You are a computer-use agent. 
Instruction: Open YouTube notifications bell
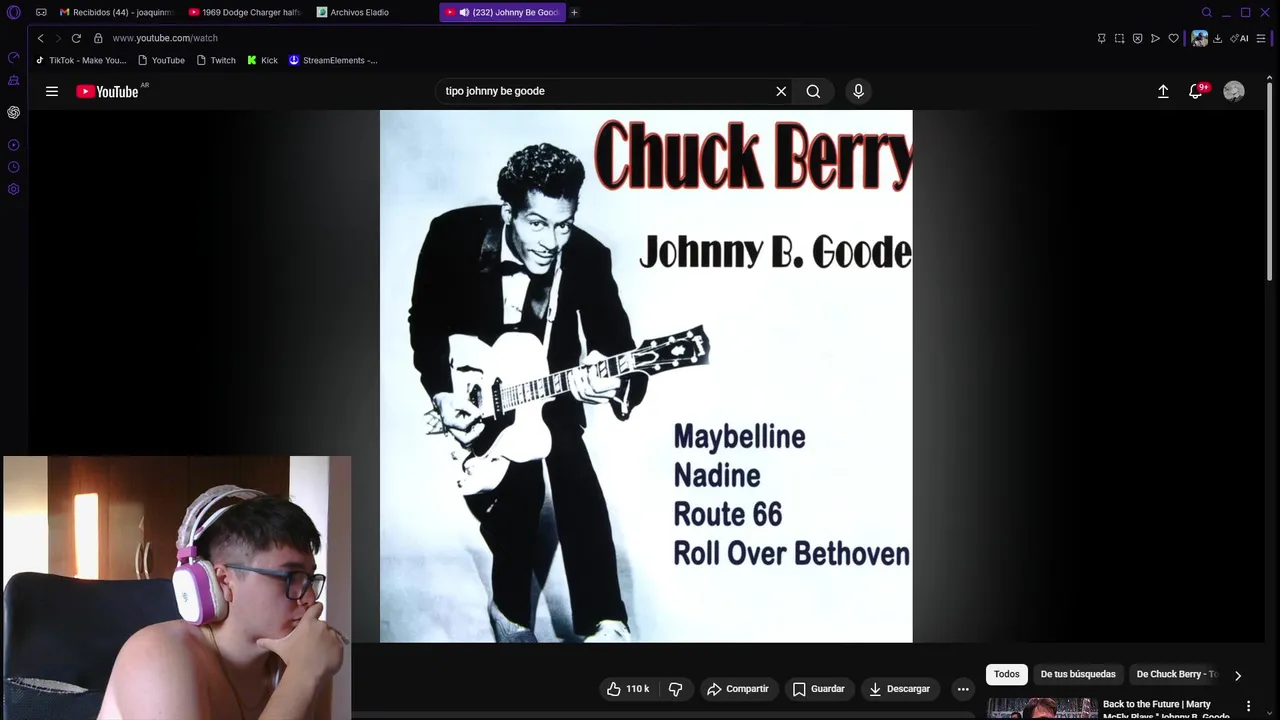[1196, 91]
